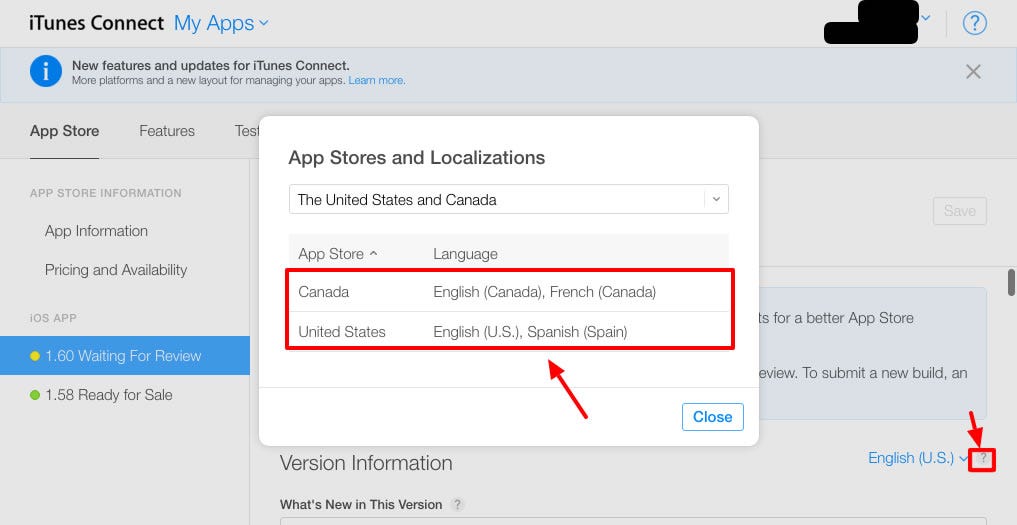Close the App Stores and Localizations dialog
Viewport: 1017px width, 525px height.
[x=712, y=417]
